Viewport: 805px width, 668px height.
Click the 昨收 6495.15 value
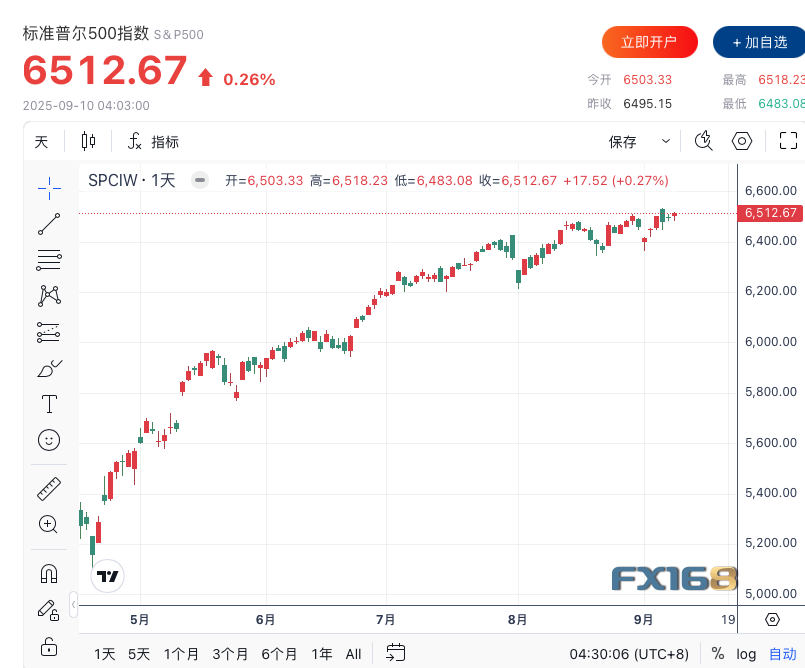[647, 104]
